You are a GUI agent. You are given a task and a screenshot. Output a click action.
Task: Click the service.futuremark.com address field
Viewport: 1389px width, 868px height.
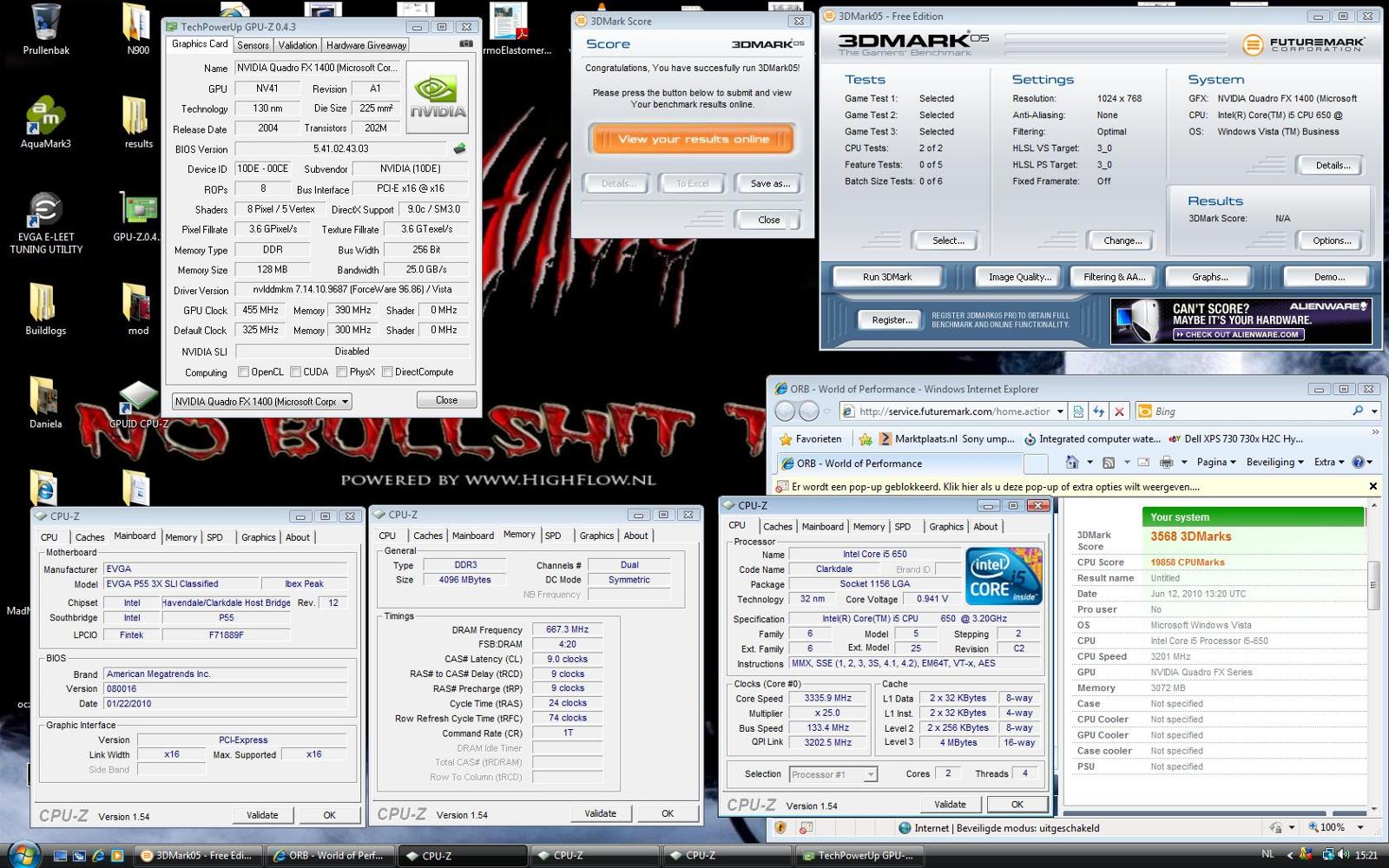953,411
